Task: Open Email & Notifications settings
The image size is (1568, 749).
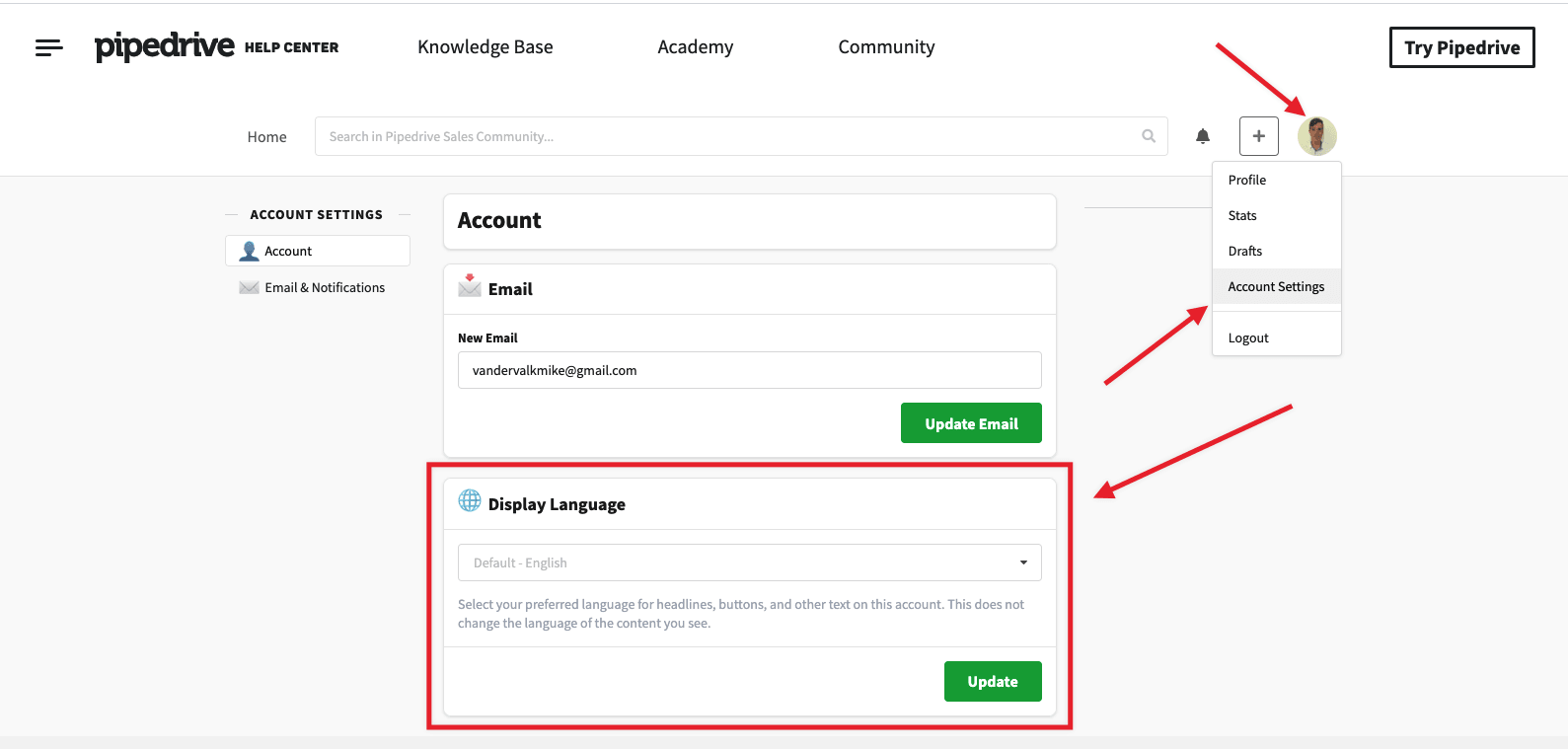Action: point(325,288)
